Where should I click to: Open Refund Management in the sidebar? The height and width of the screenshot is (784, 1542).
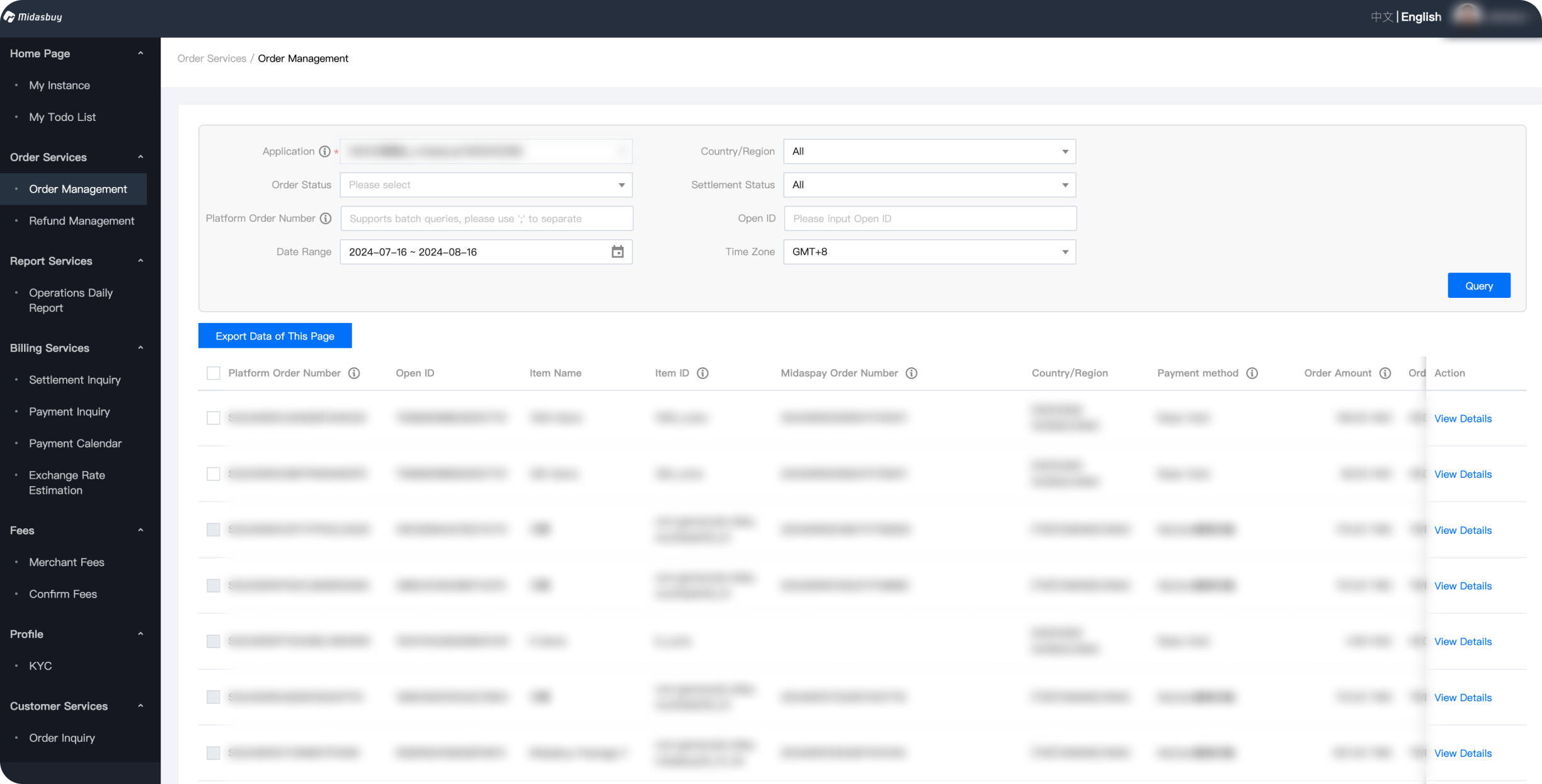81,221
